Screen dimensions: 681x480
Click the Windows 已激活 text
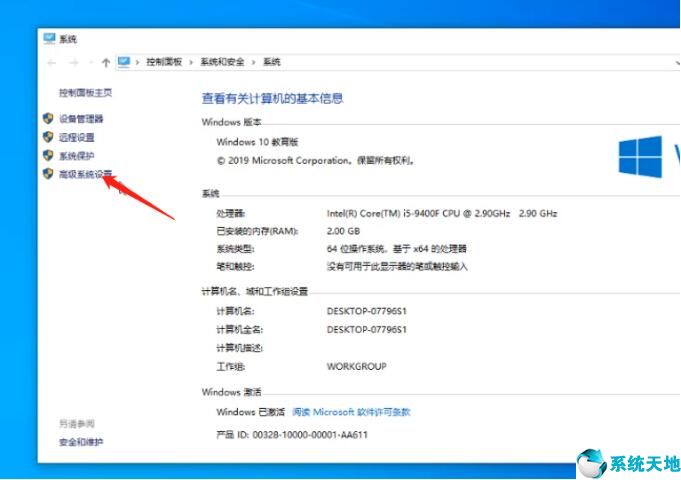click(x=251, y=412)
